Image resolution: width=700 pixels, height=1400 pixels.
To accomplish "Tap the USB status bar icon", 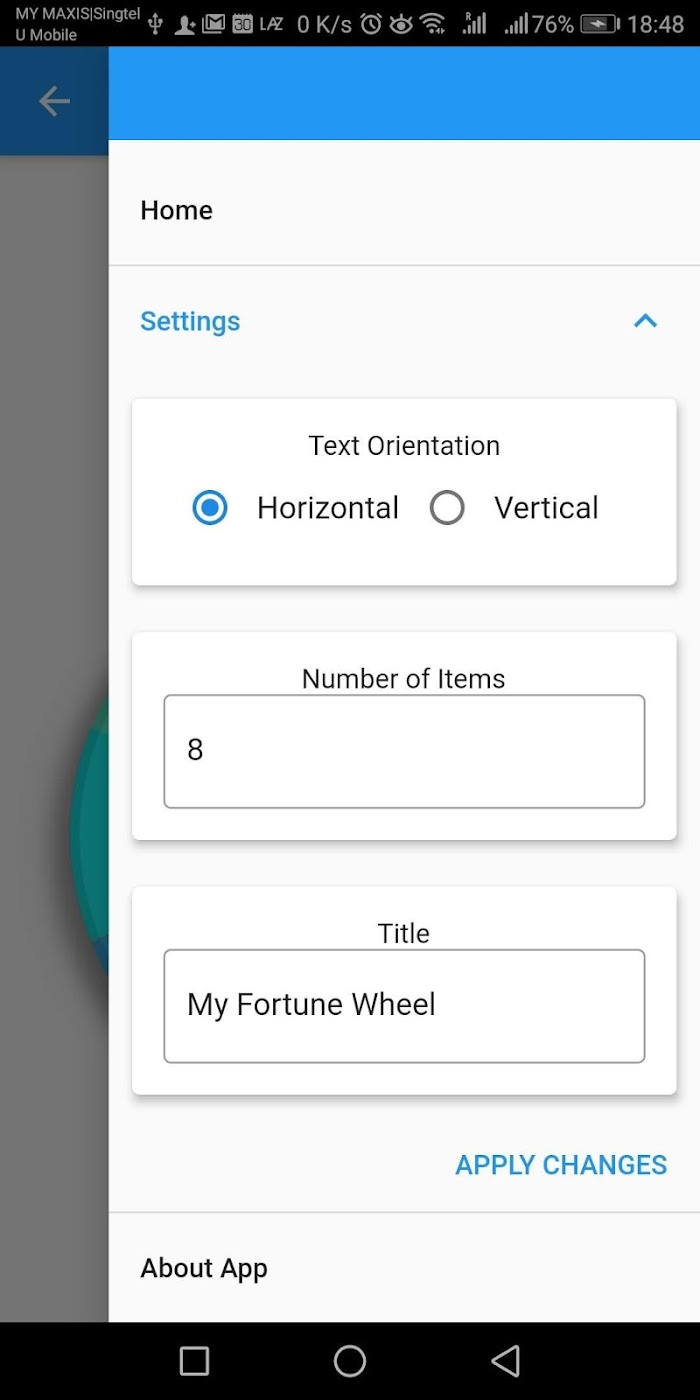I will point(155,24).
